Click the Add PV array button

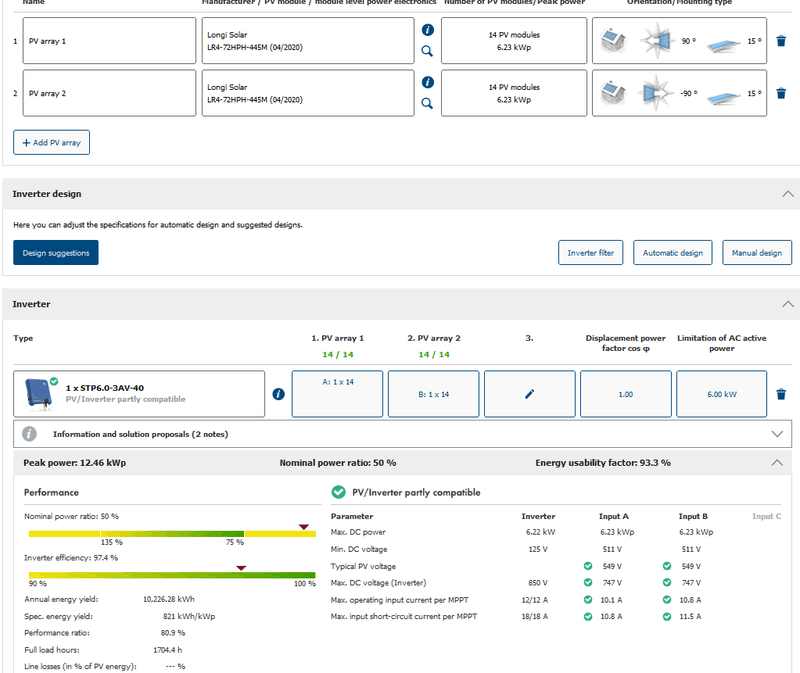pos(52,143)
